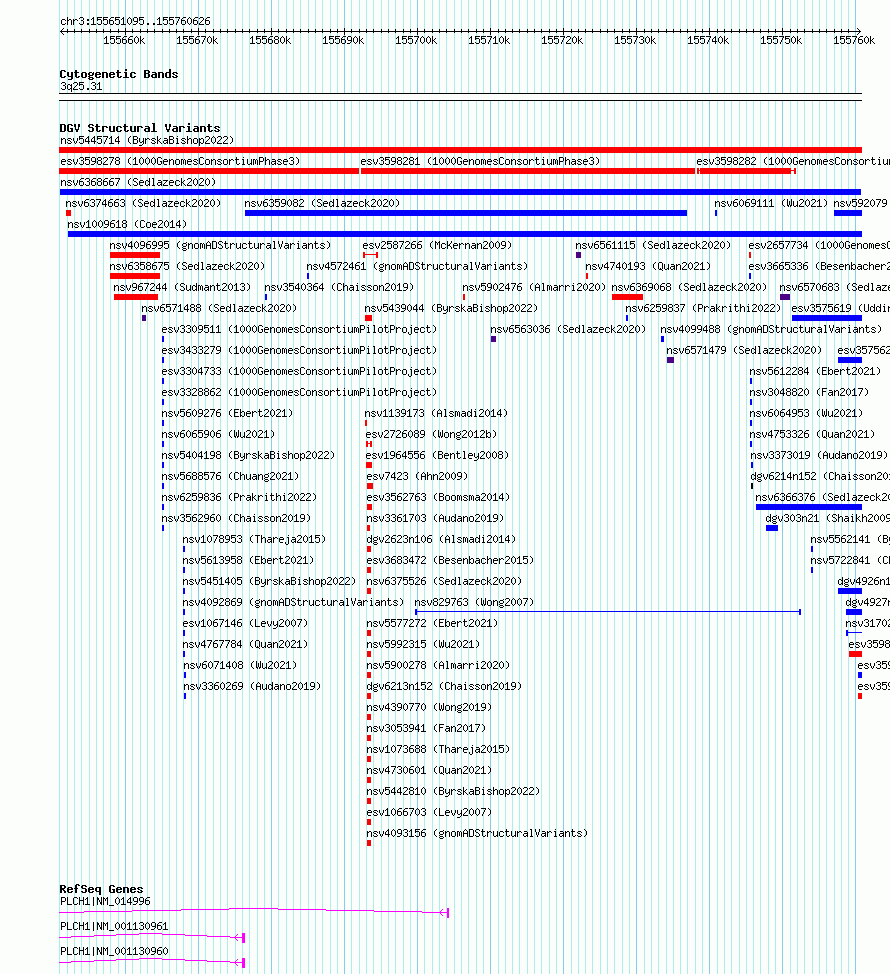Select the nsv1139173 (Alsmadi2014) label
This screenshot has width=890, height=974.
[x=436, y=414]
